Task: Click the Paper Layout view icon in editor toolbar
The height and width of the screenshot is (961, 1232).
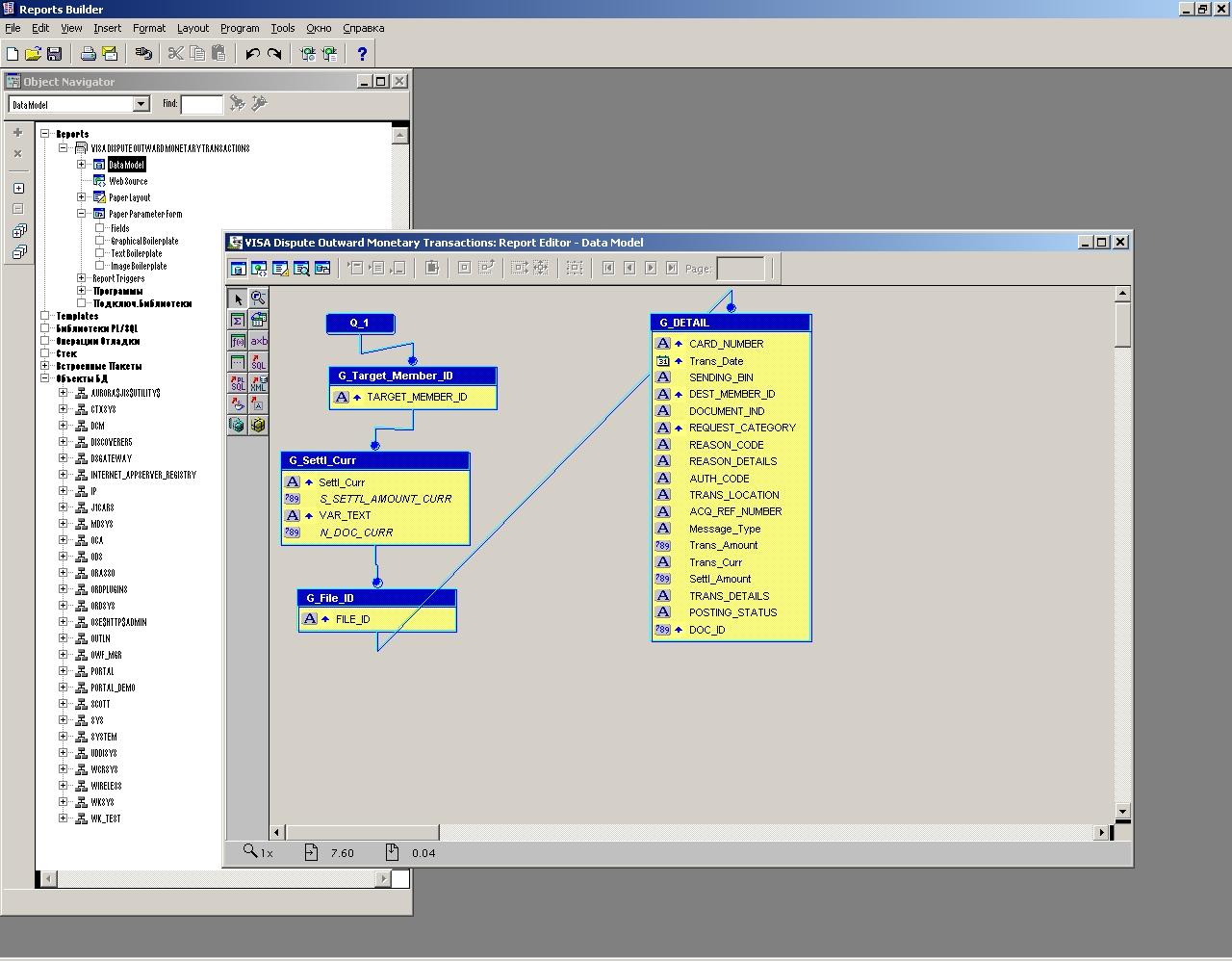Action: point(280,268)
